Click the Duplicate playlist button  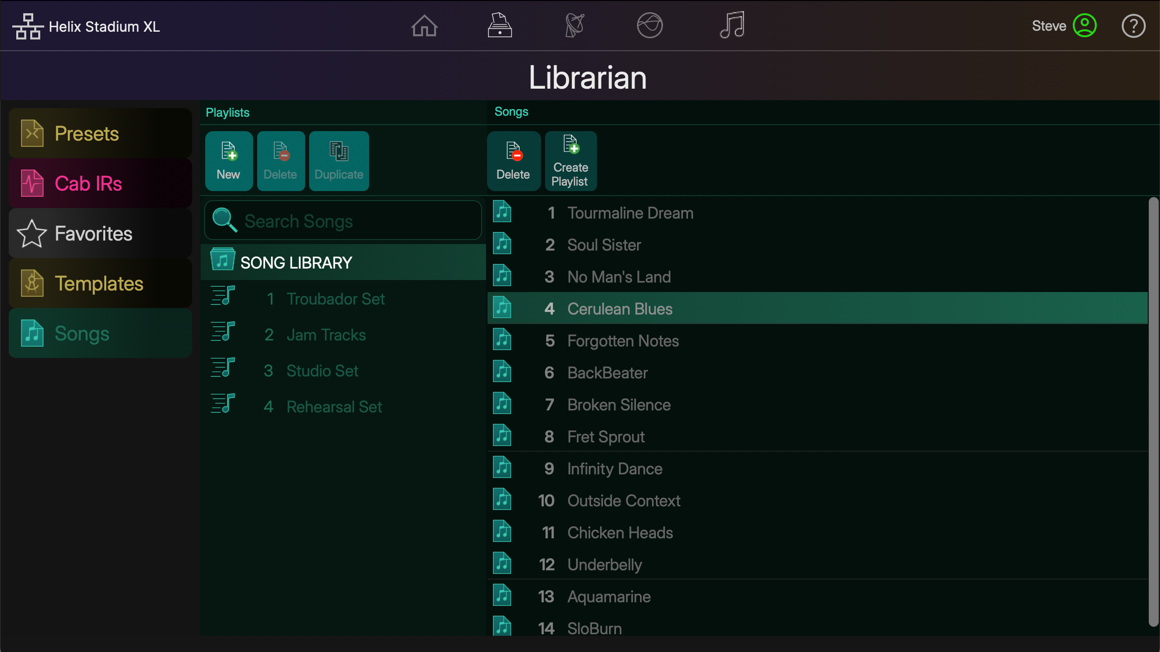tap(339, 160)
